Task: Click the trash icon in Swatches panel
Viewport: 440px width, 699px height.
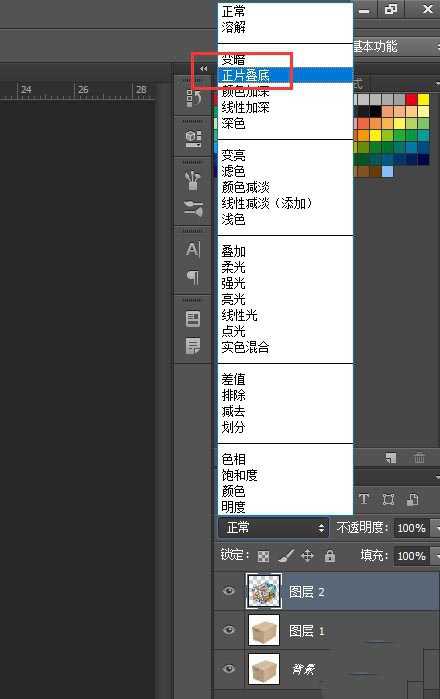Action: point(419,458)
